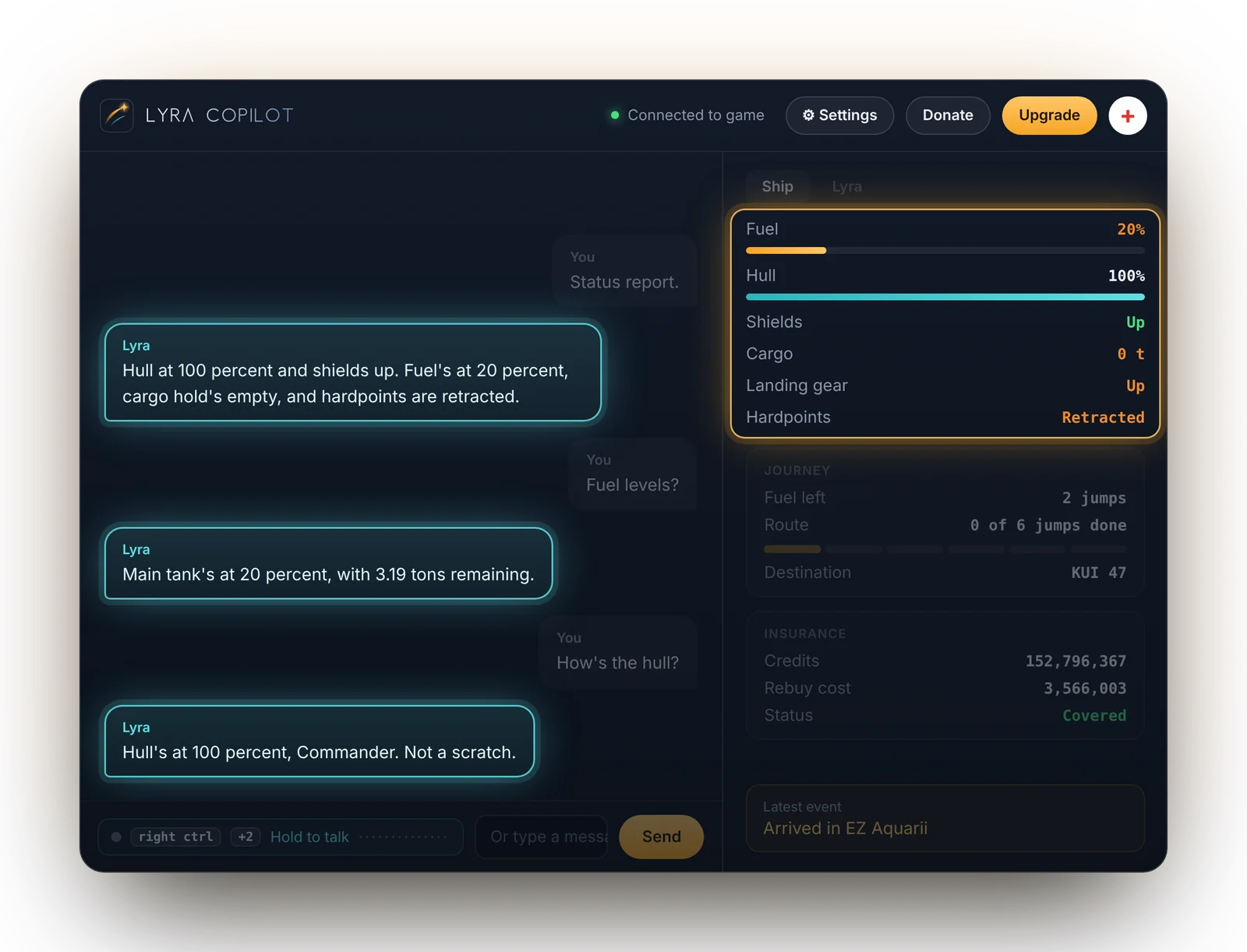The image size is (1247, 952).
Task: Click the Shields Up status
Action: coord(1135,323)
